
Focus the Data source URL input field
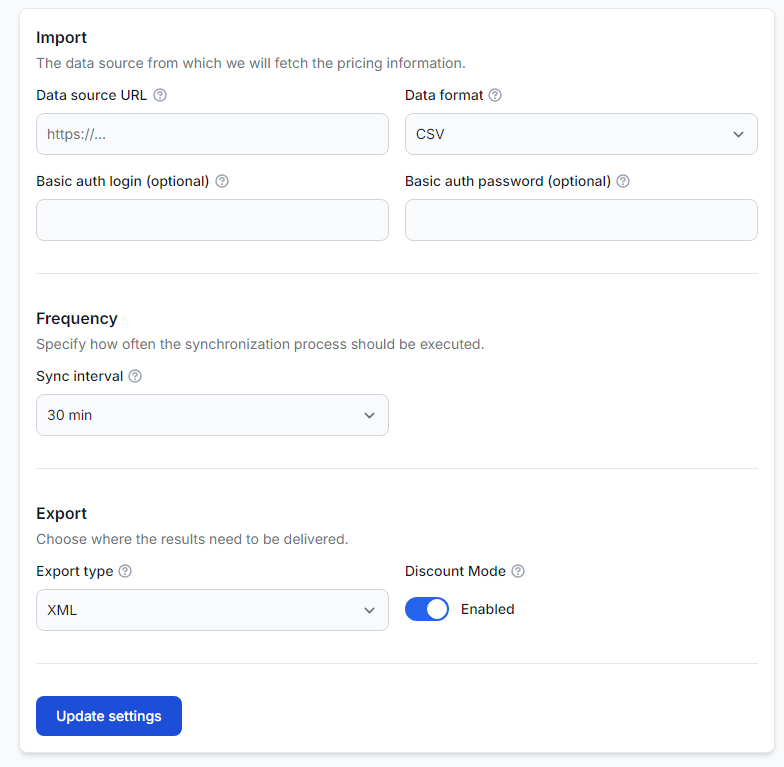coord(212,134)
